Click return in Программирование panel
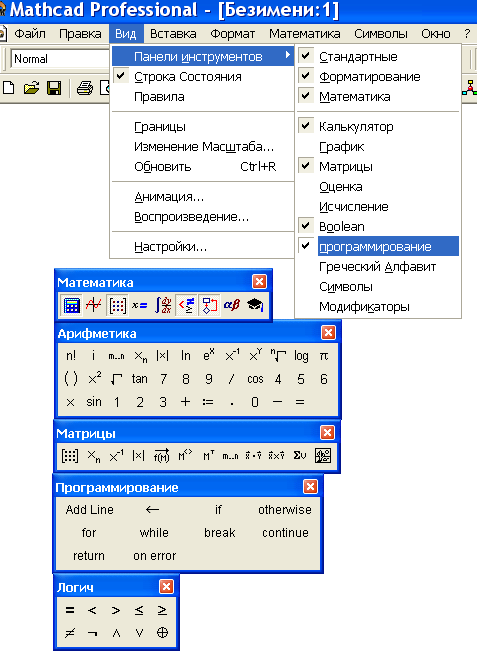This screenshot has height=656, width=477. [89, 556]
